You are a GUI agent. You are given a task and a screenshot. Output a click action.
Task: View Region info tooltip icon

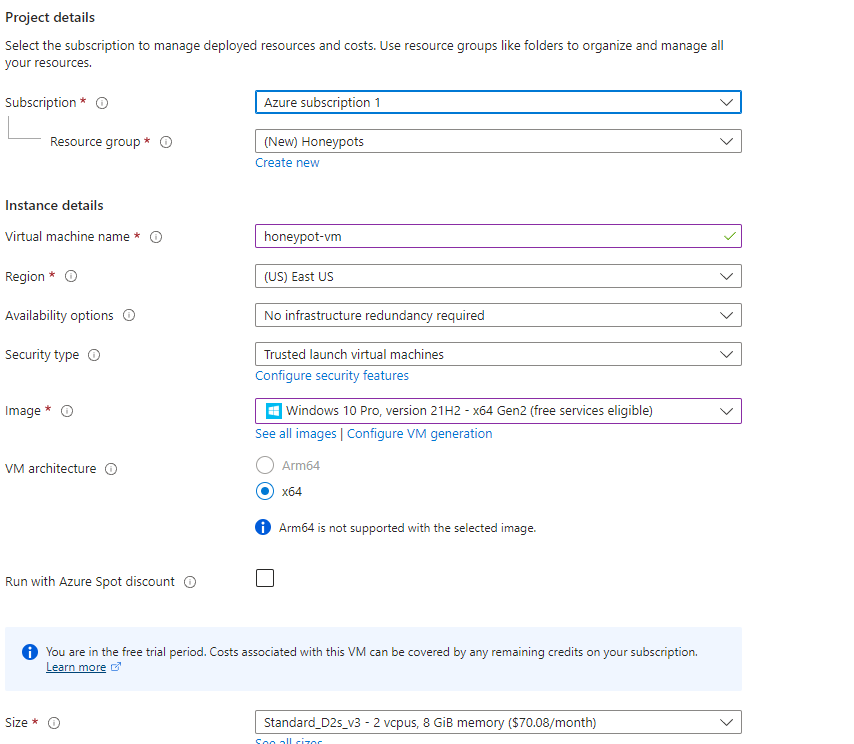[x=71, y=276]
